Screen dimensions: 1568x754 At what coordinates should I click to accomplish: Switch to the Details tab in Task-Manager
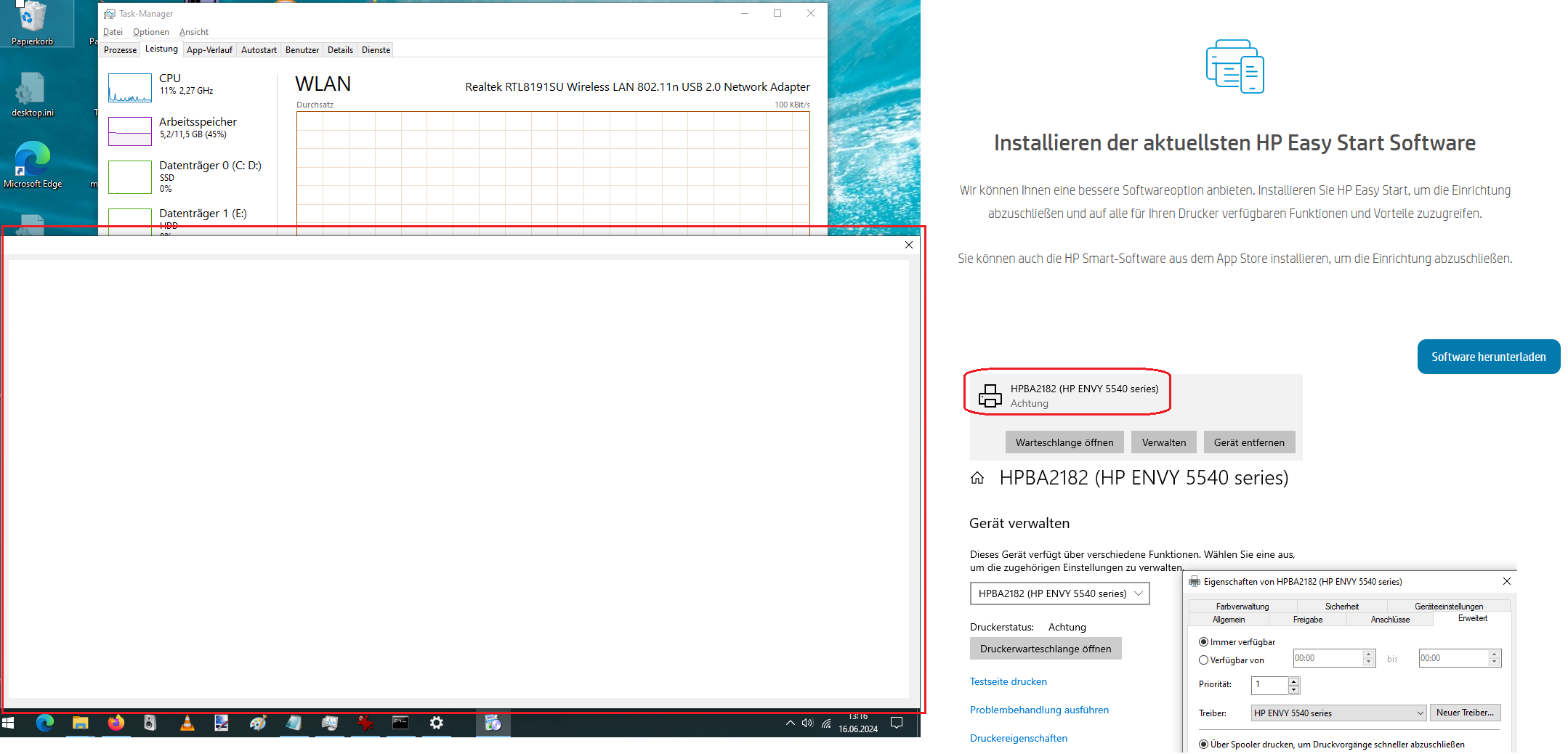340,50
